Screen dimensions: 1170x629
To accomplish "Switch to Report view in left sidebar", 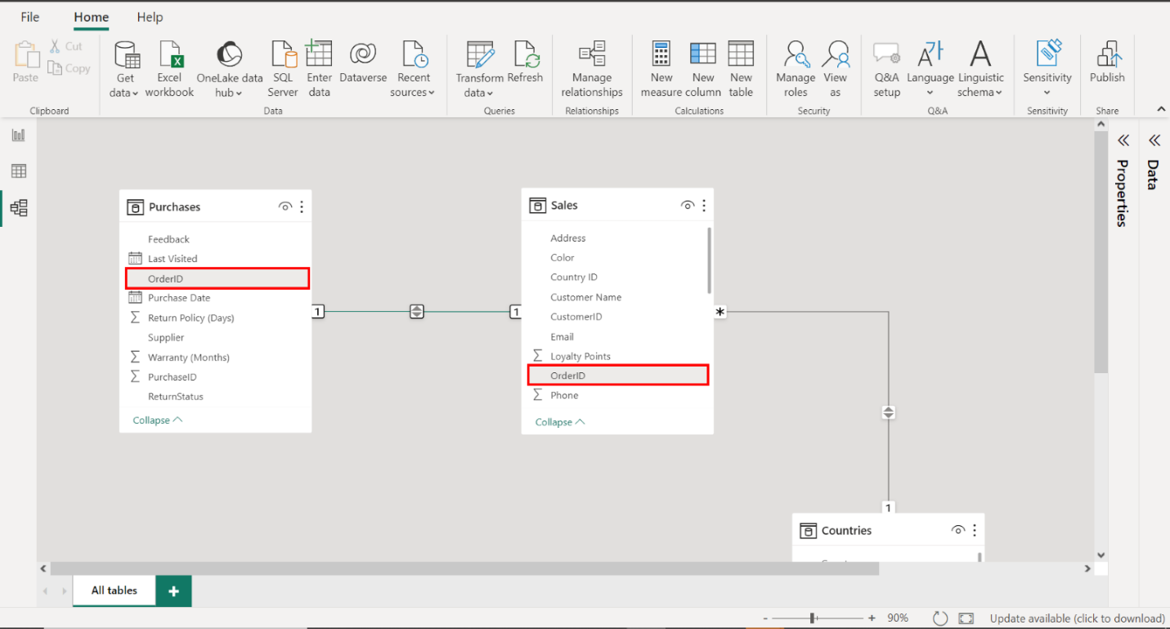I will tap(18, 135).
